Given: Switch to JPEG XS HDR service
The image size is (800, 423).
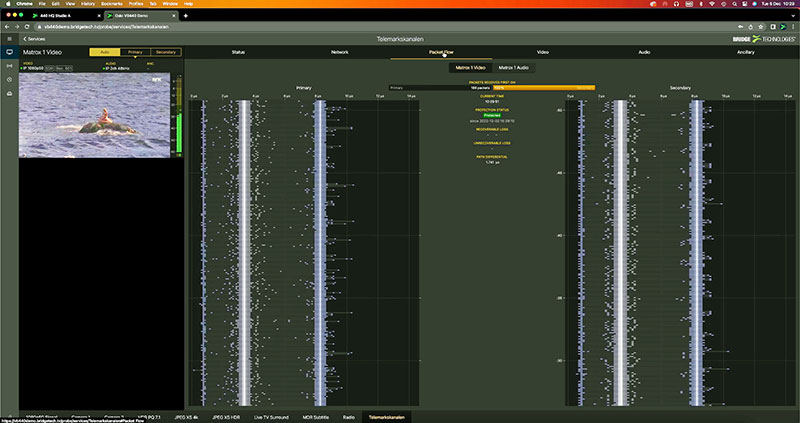Looking at the screenshot, I should [227, 417].
